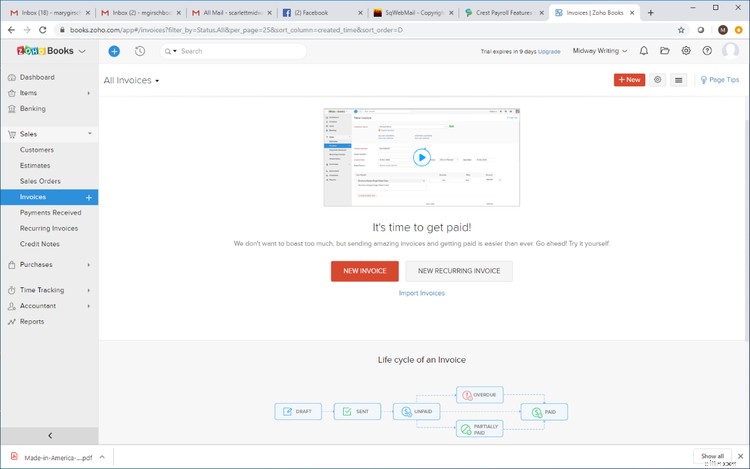
Task: Expand the Time Tracking sidebar section
Action: (88, 290)
